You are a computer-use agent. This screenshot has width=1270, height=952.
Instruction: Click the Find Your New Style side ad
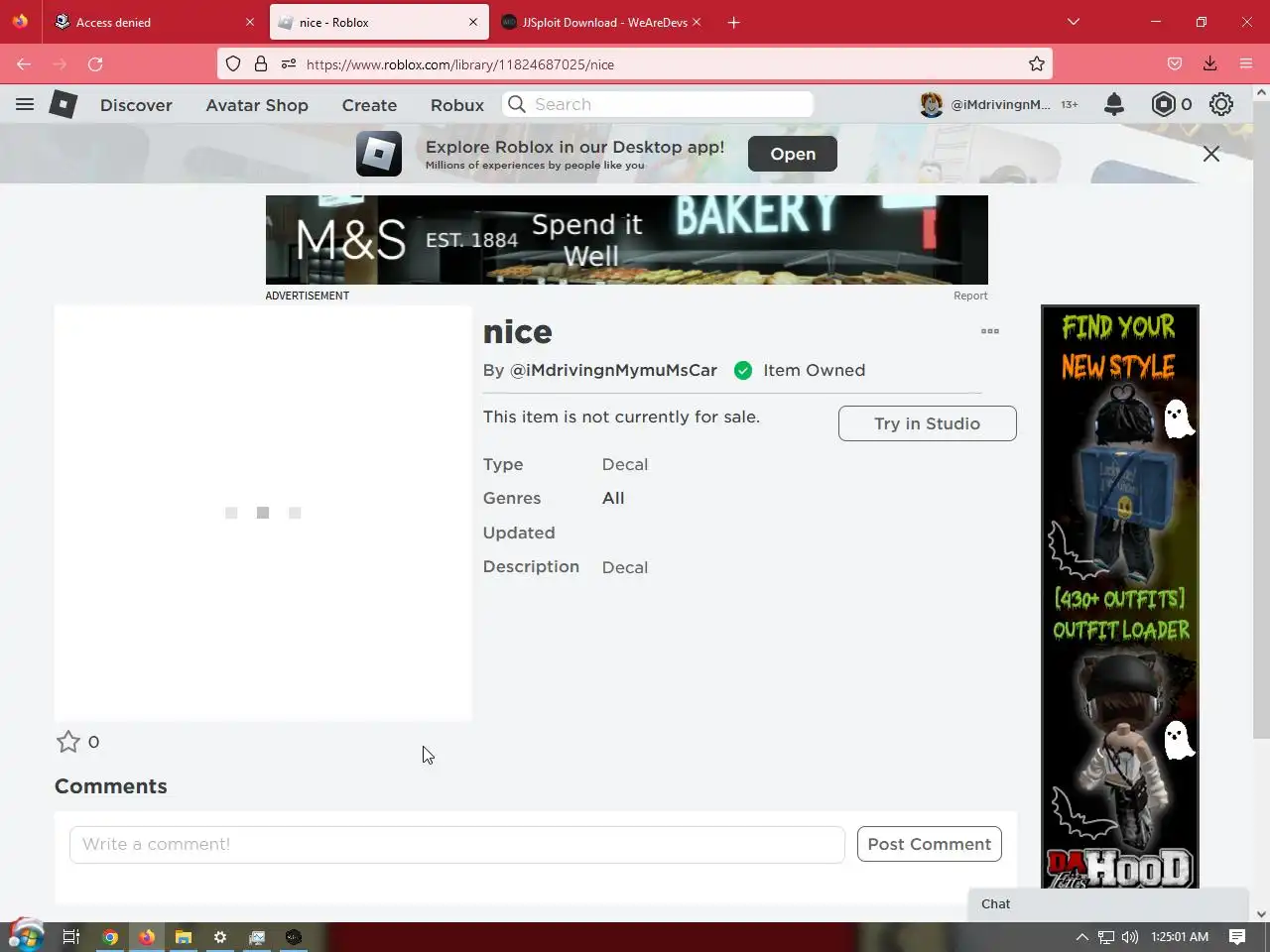pyautogui.click(x=1120, y=596)
